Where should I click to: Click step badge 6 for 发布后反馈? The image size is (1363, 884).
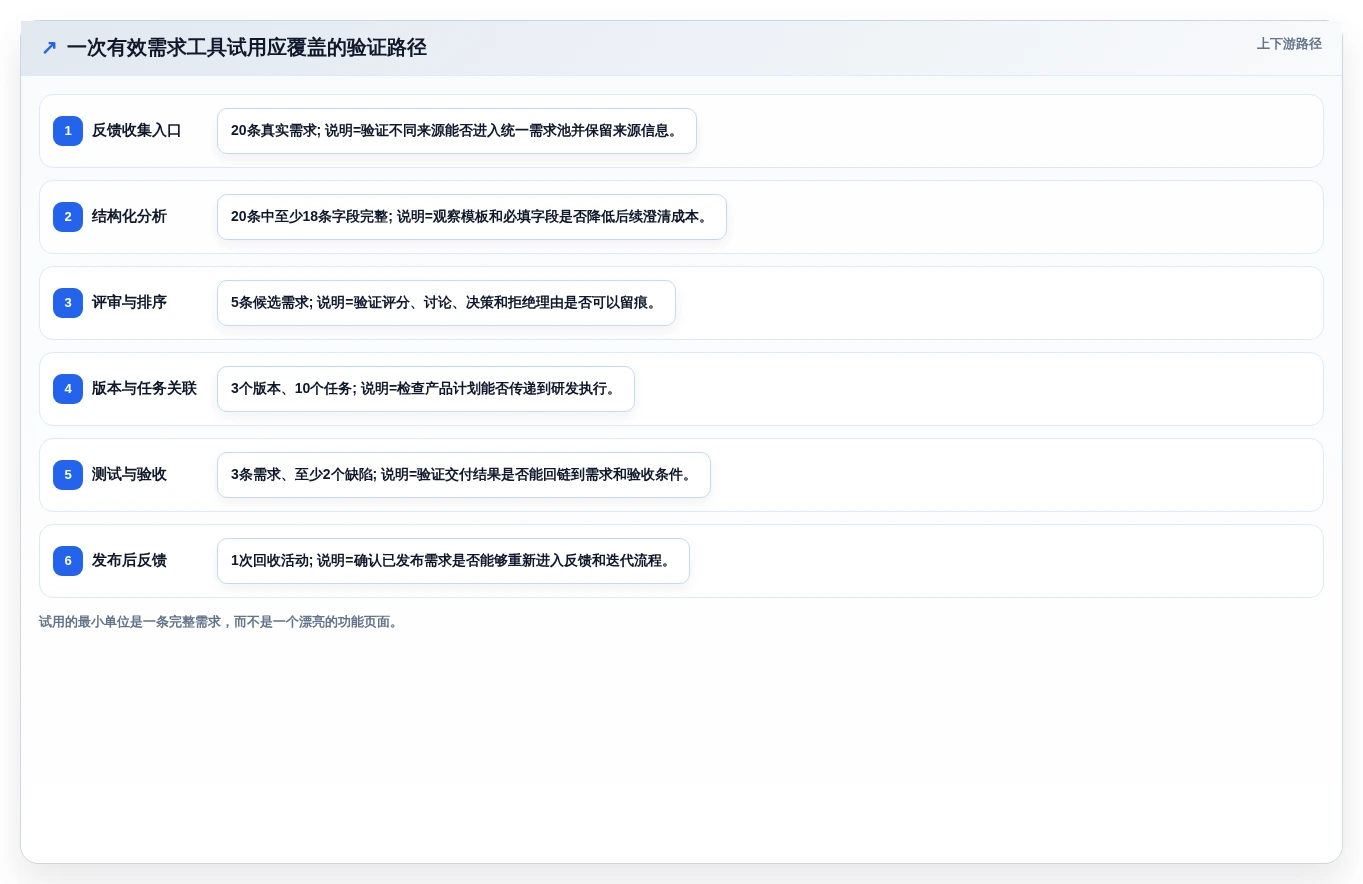point(68,561)
